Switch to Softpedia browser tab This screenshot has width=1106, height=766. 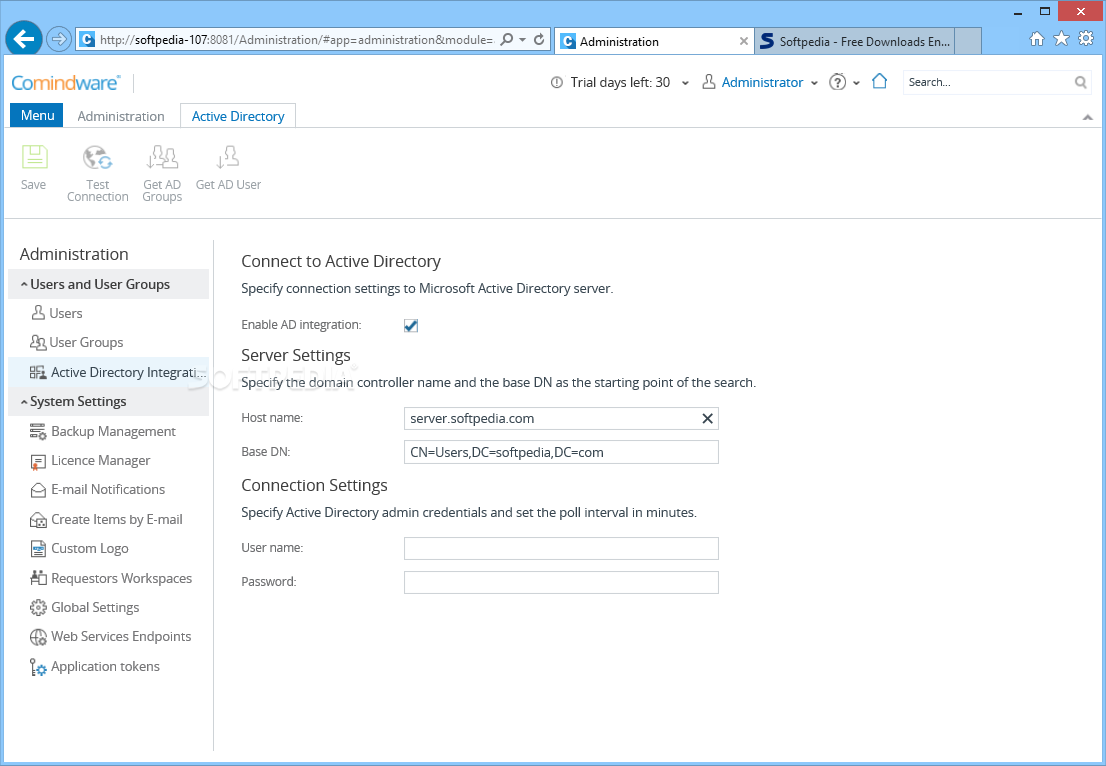(x=854, y=41)
